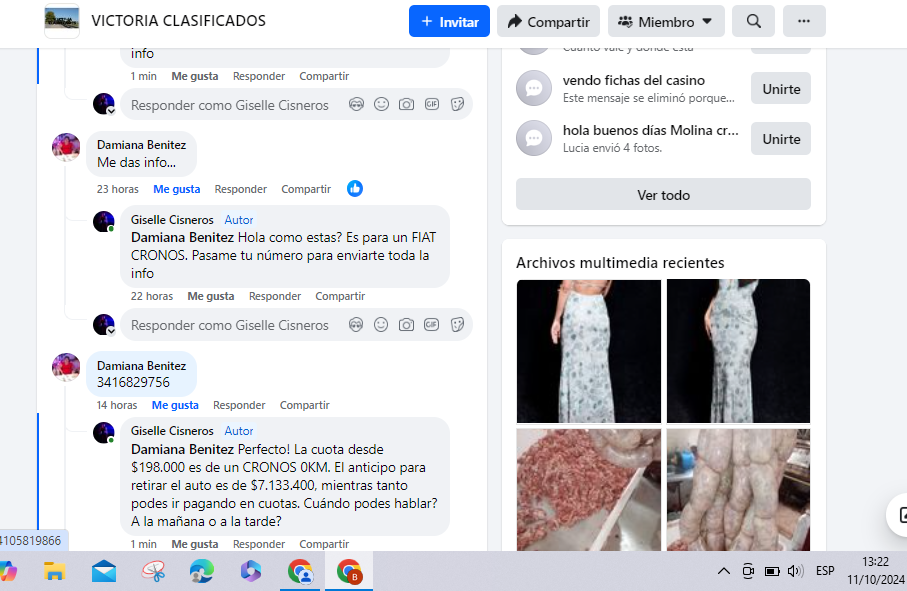Click the '14 horas' timestamp
907x591 pixels.
pos(117,405)
